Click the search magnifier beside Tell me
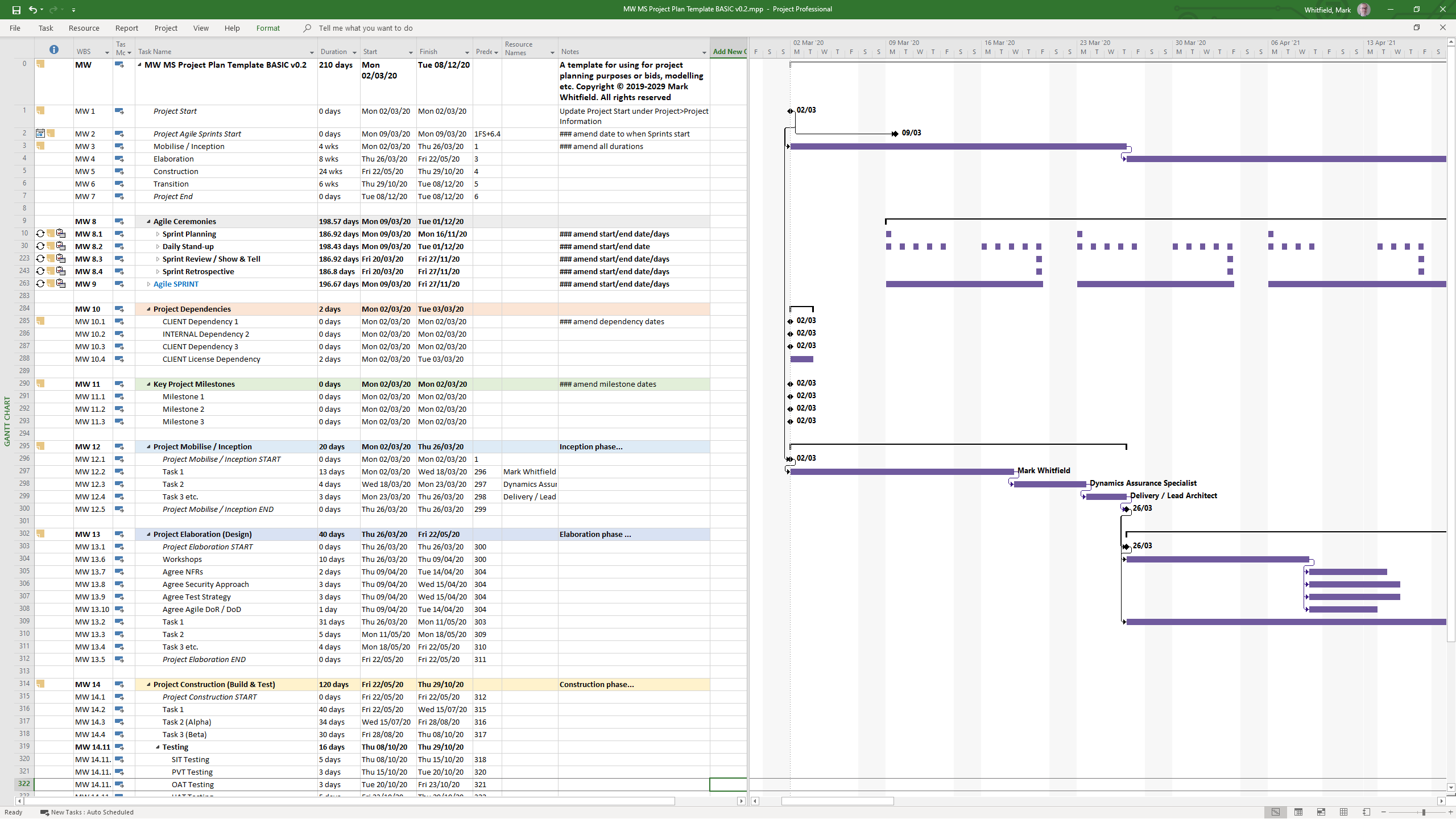1456x819 pixels. [x=307, y=28]
